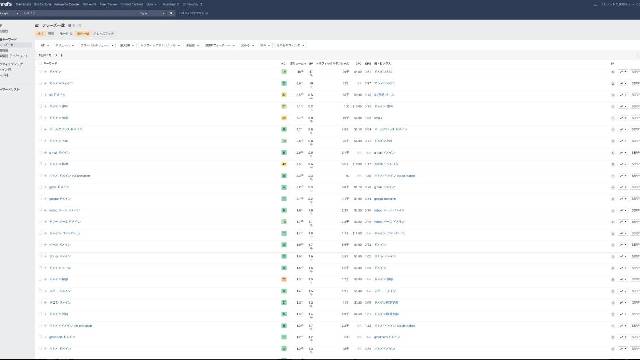Open the グローバルボリューム filter dropdown
Viewport: 640px width, 360px height.
tap(97, 45)
